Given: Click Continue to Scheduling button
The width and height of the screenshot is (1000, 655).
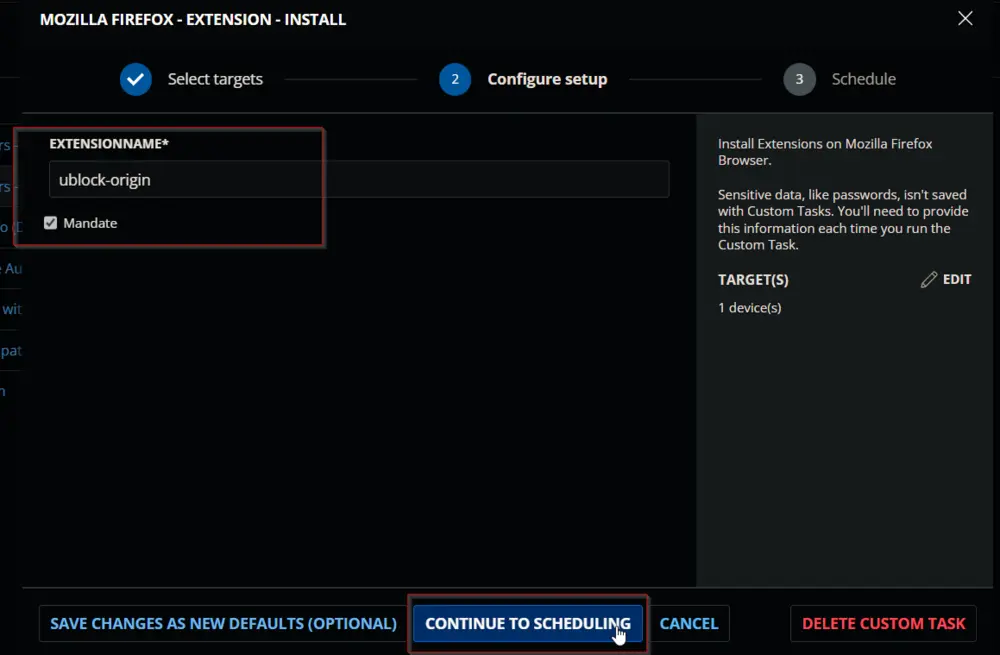Looking at the screenshot, I should pyautogui.click(x=527, y=623).
